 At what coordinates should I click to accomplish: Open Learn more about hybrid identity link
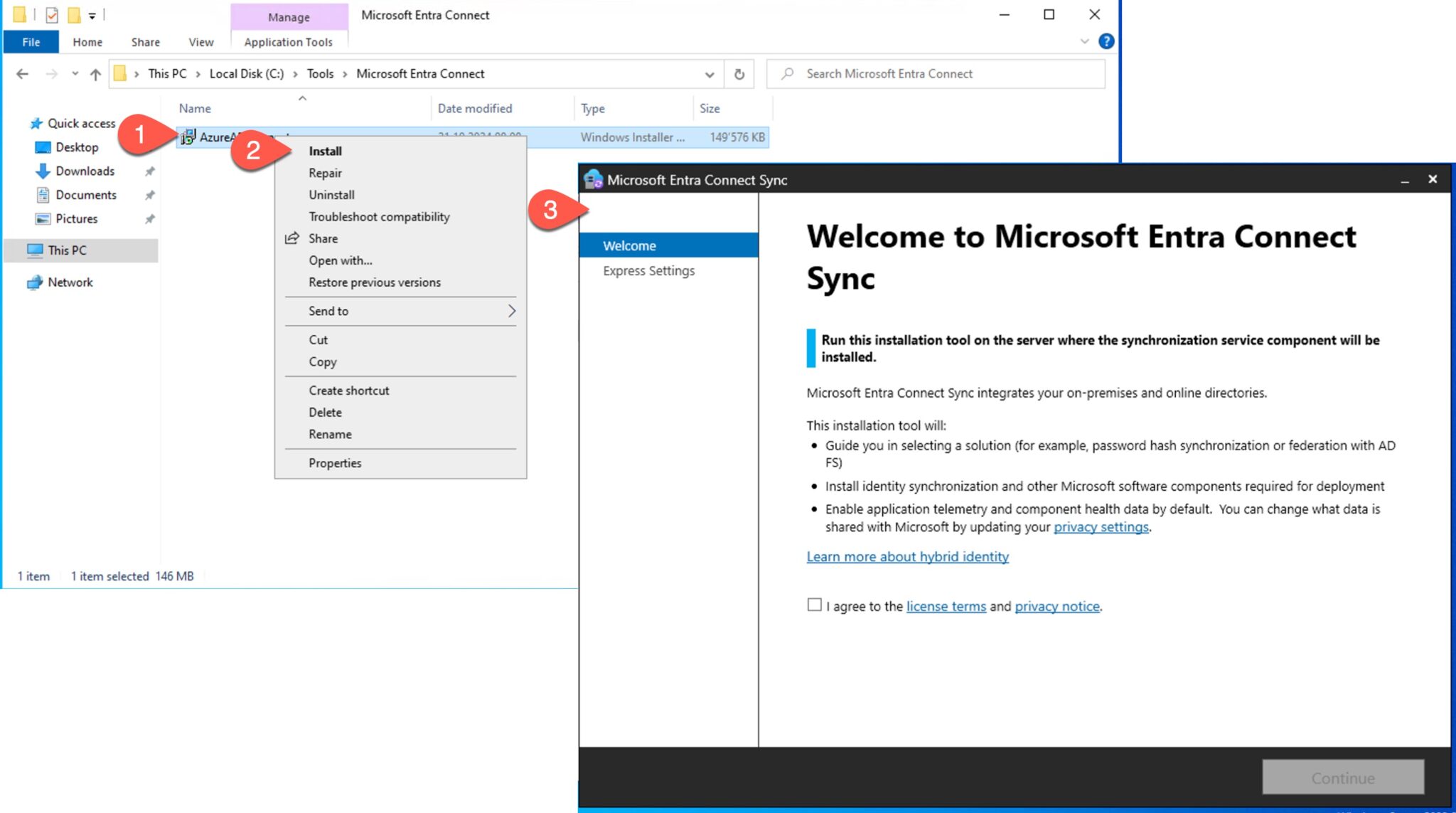[x=907, y=556]
